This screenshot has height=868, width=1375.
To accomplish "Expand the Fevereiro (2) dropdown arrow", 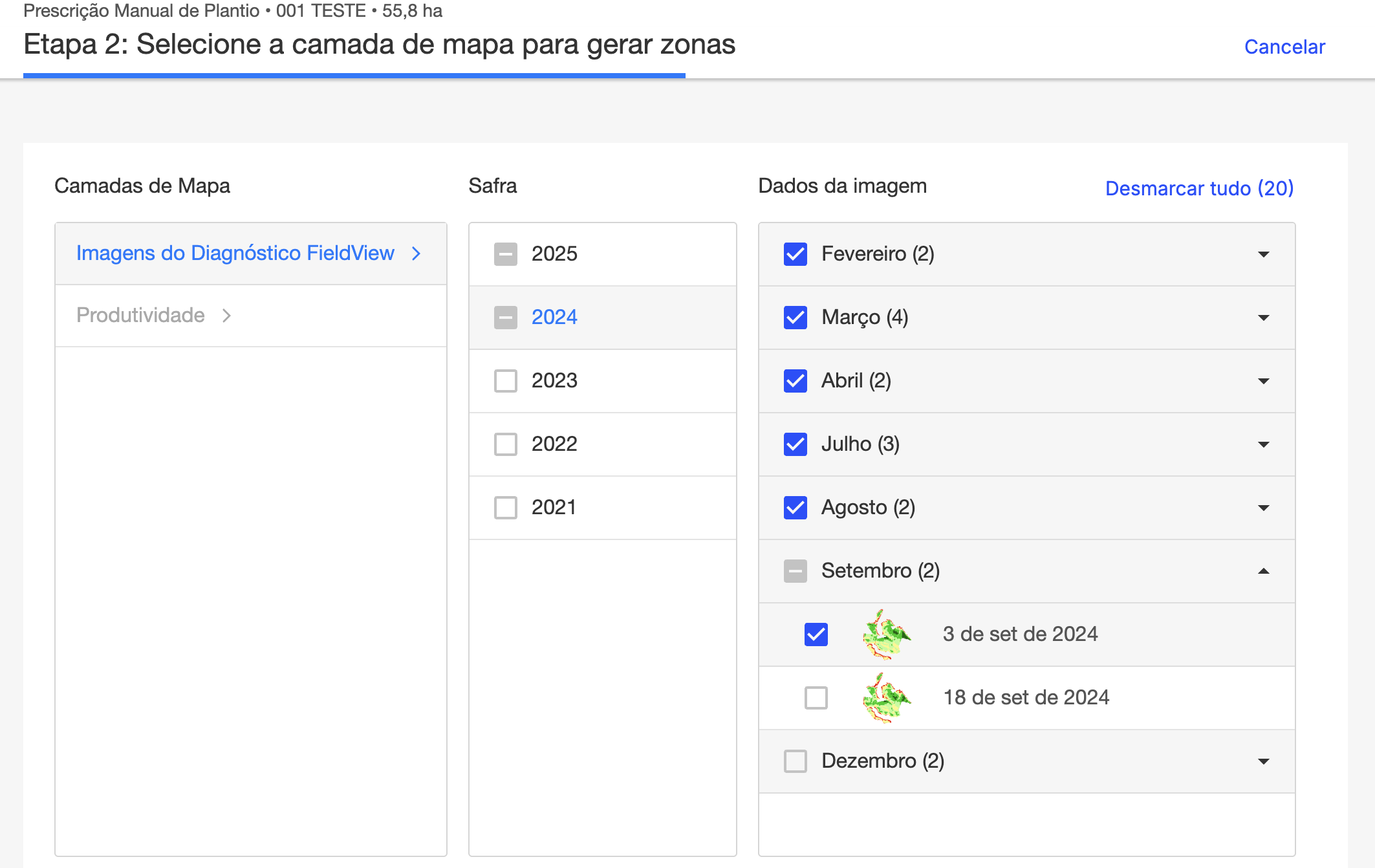I will point(1263,254).
